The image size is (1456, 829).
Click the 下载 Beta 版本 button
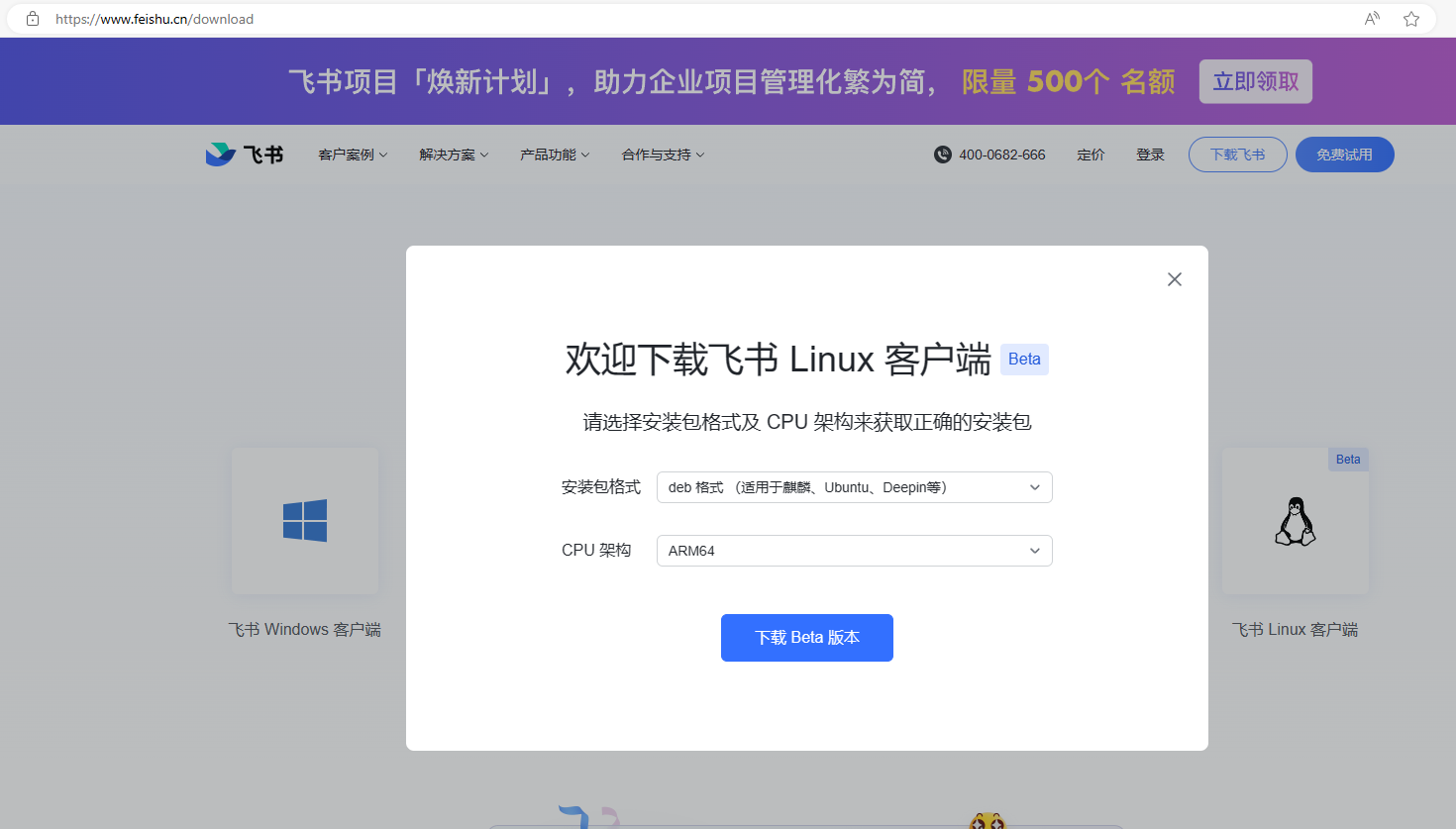click(x=807, y=638)
